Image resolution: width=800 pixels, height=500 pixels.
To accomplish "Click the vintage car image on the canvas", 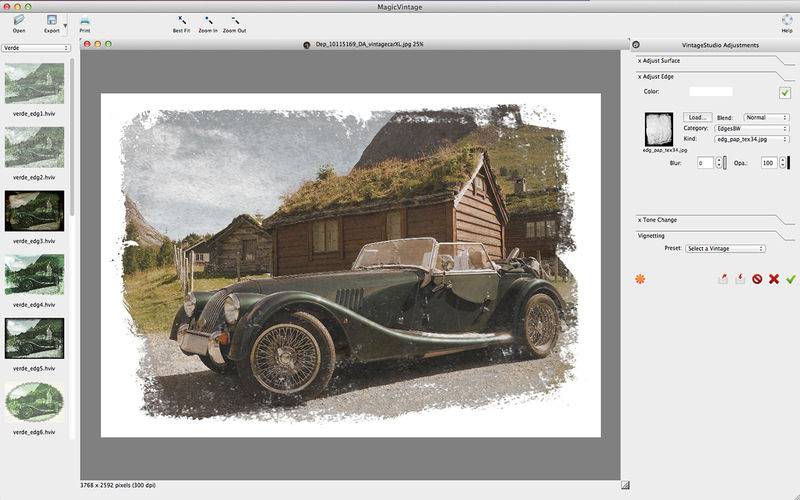I will tap(351, 265).
